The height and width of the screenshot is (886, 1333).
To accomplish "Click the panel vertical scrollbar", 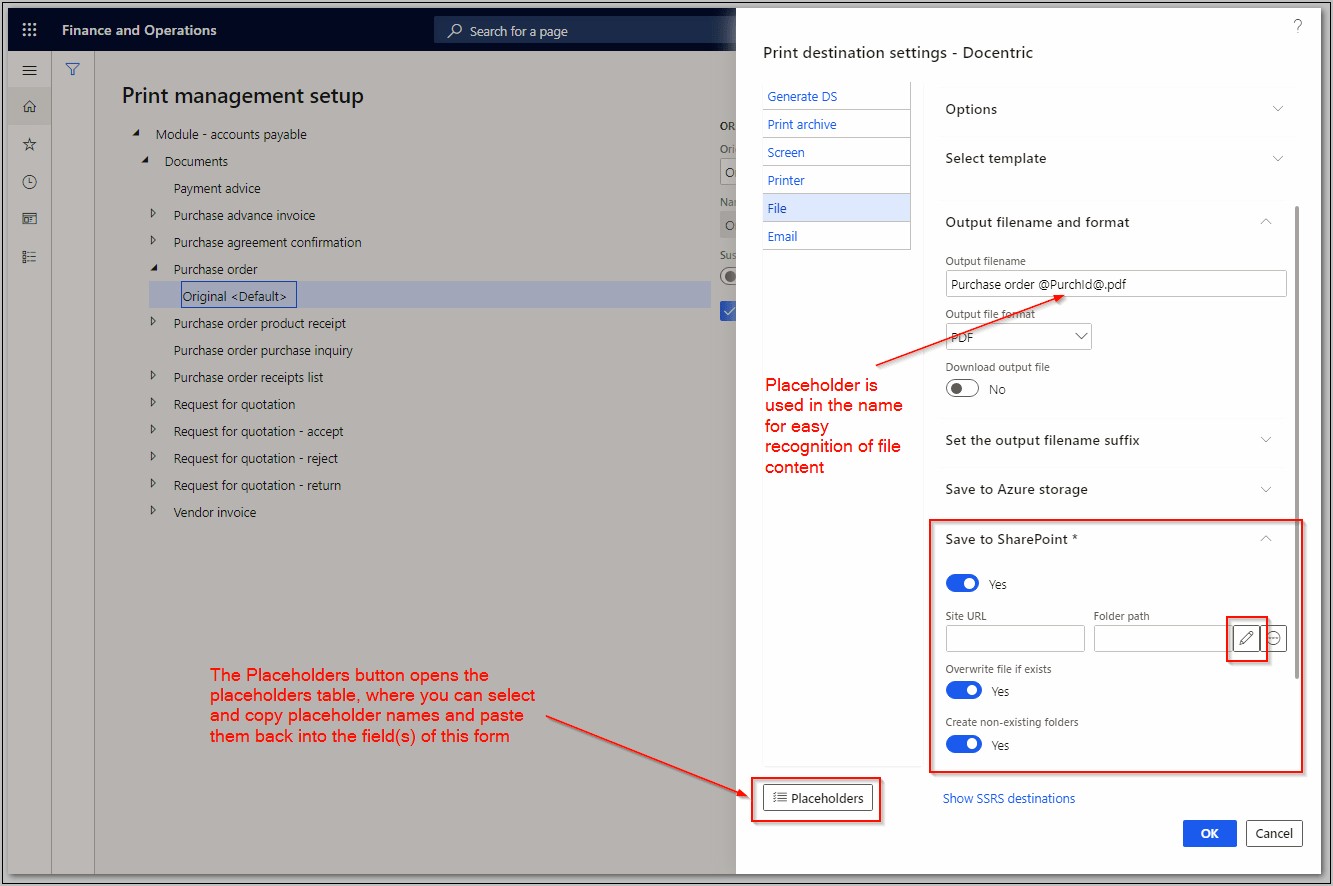I will pyautogui.click(x=1298, y=441).
